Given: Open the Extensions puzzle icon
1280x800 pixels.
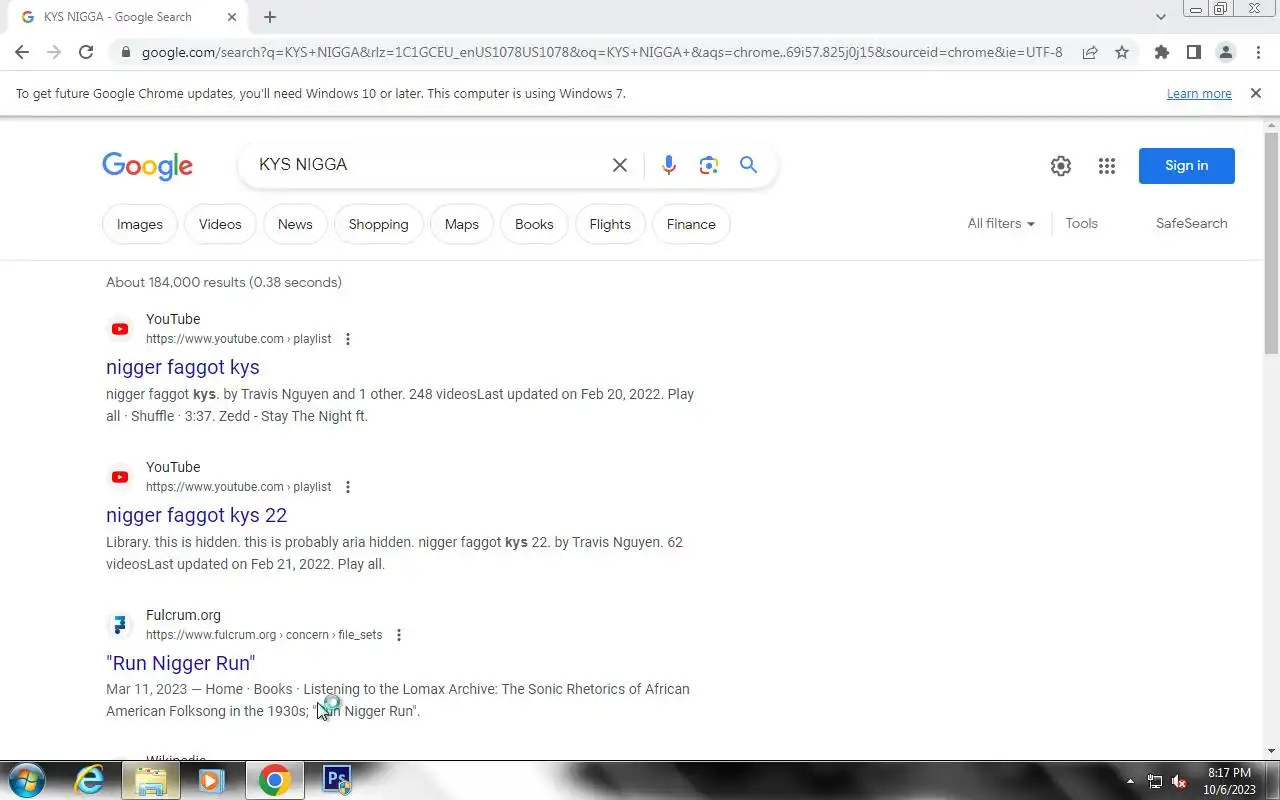Looking at the screenshot, I should (1161, 52).
